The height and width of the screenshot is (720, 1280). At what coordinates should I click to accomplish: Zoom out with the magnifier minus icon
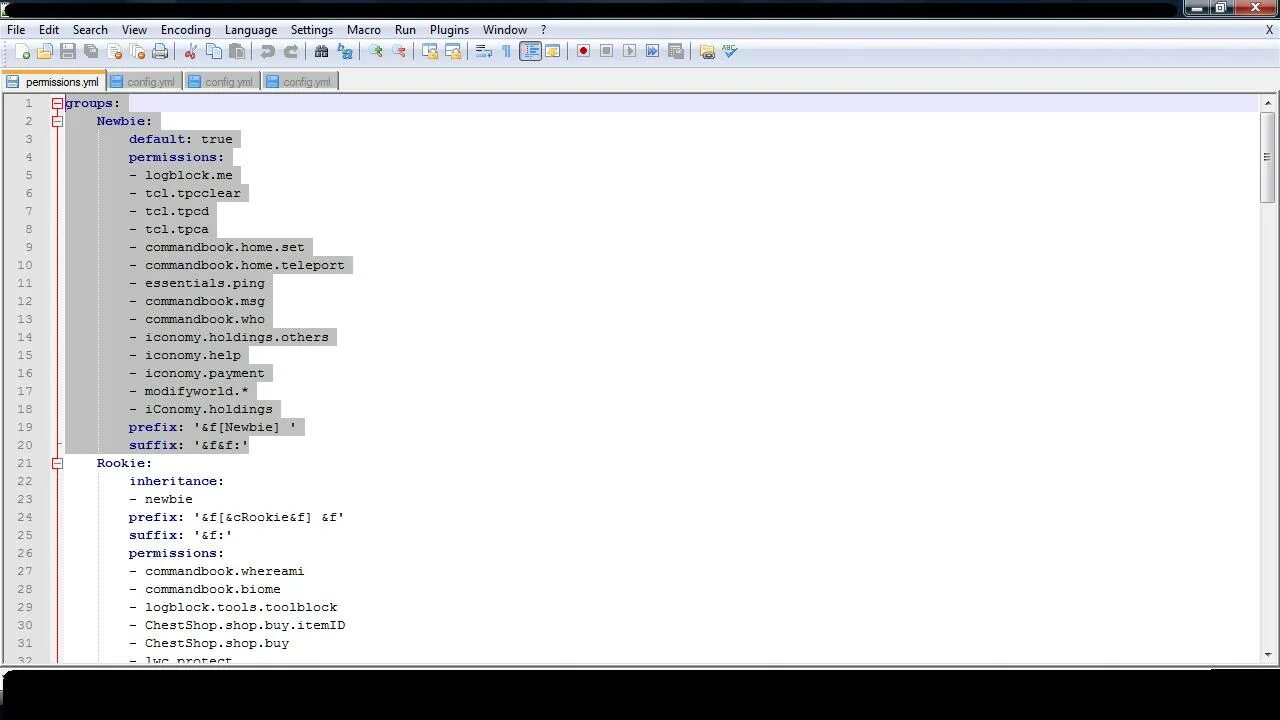click(399, 51)
